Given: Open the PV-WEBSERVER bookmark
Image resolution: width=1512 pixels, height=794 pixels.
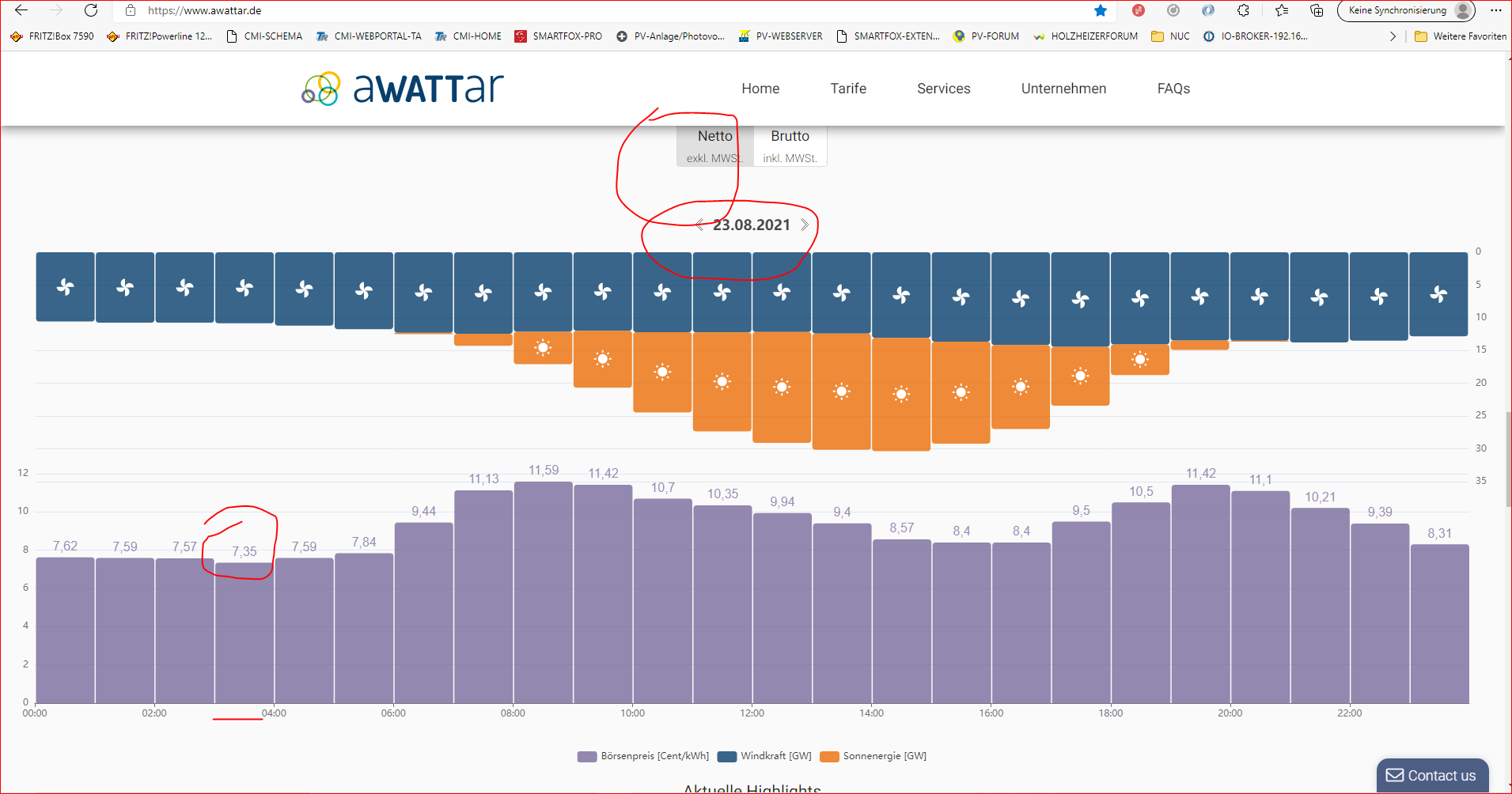Looking at the screenshot, I should tap(780, 36).
